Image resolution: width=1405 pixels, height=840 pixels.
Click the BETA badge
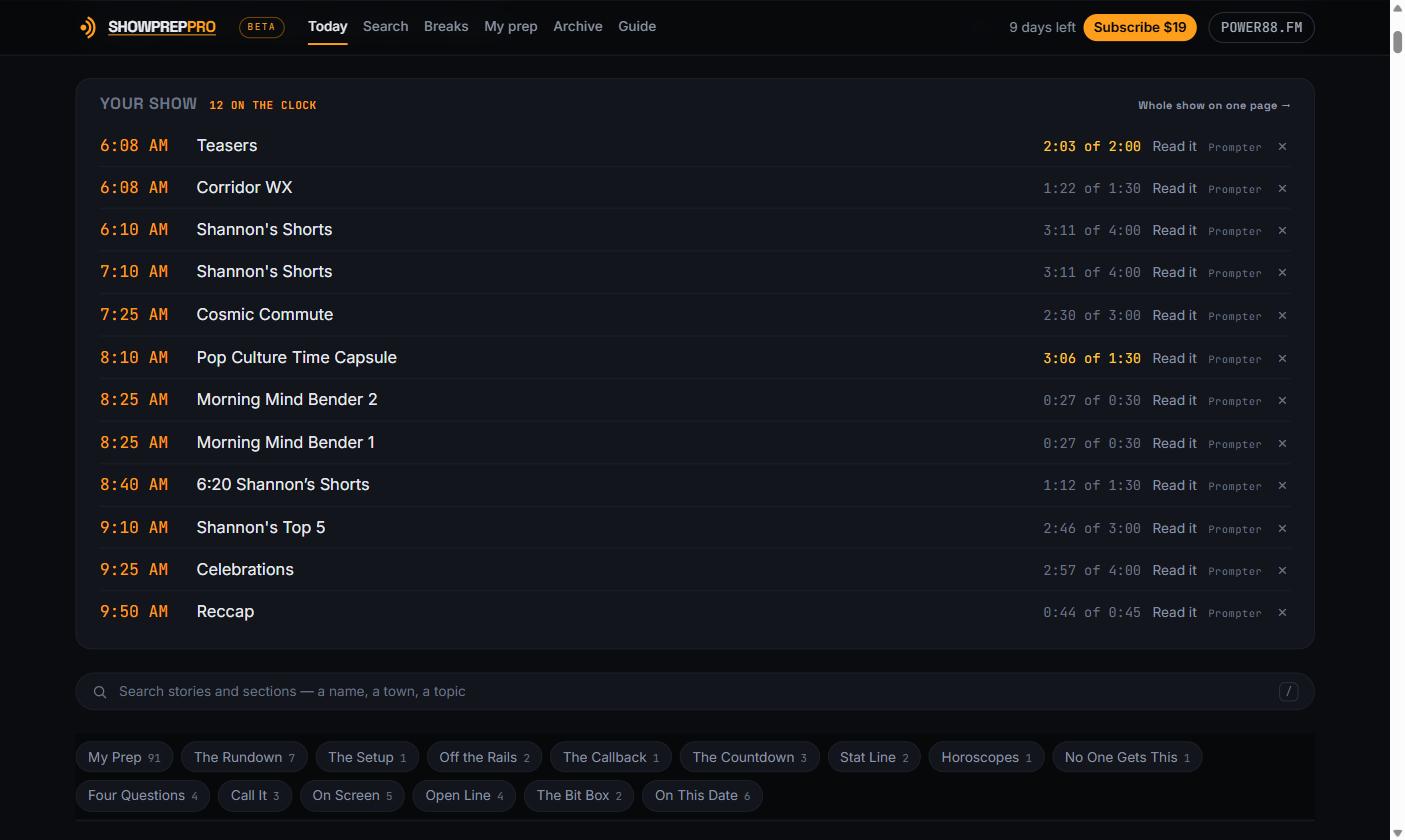(x=261, y=27)
